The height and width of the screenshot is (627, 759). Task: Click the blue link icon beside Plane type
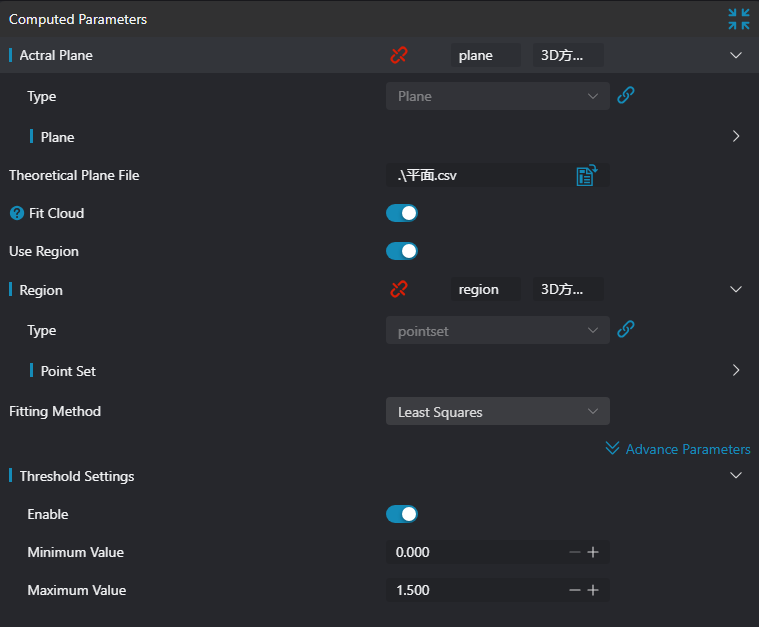click(625, 95)
